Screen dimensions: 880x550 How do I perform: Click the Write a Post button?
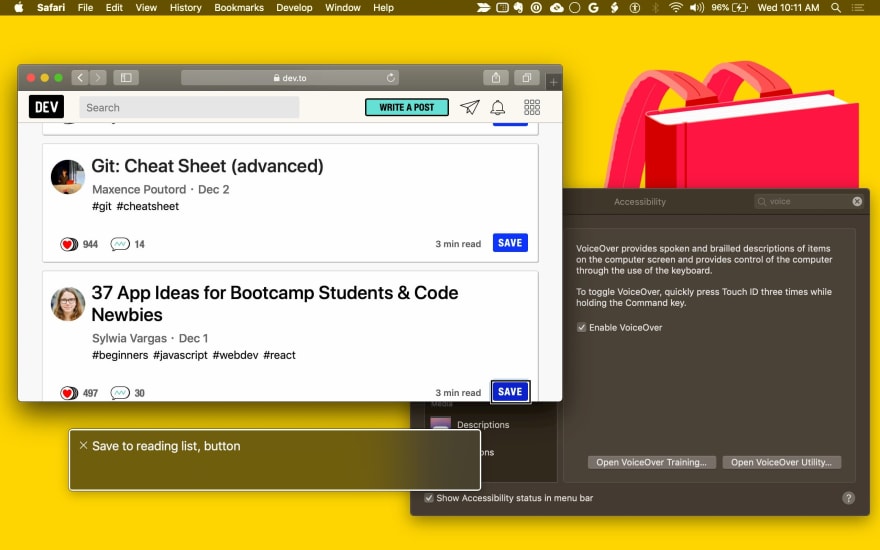(x=407, y=107)
